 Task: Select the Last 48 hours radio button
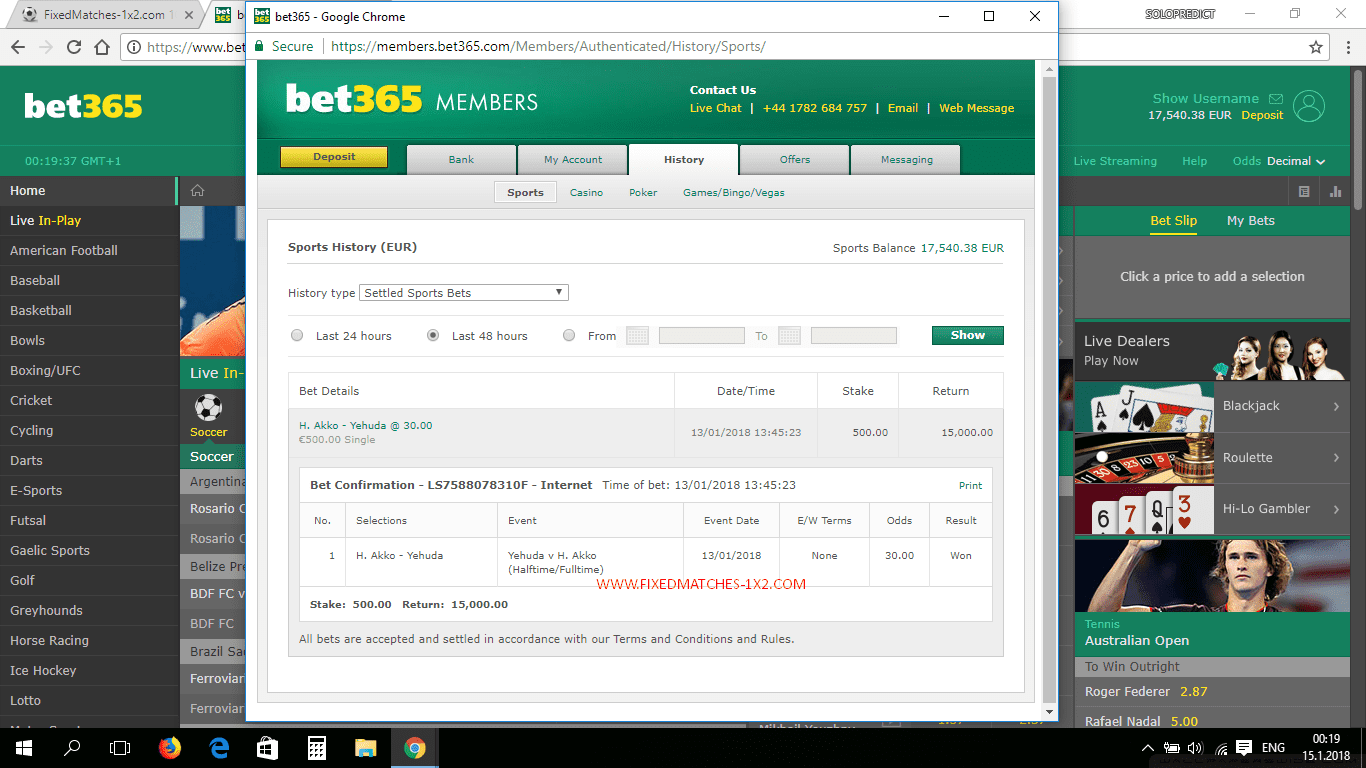433,336
